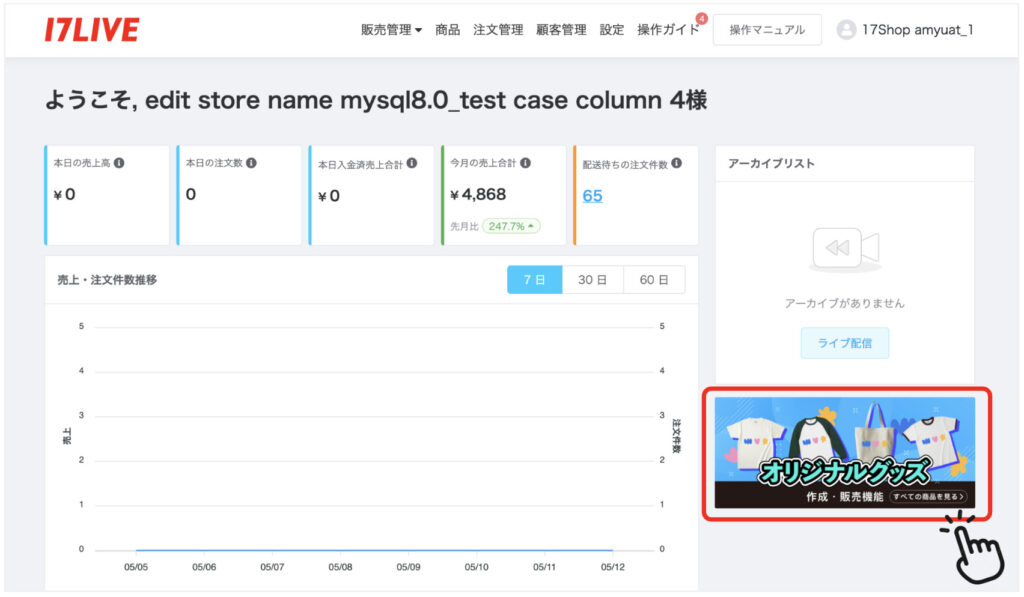This screenshot has width=1024, height=597.
Task: Click the 売上・注文件数推移 chart title
Action: point(107,280)
